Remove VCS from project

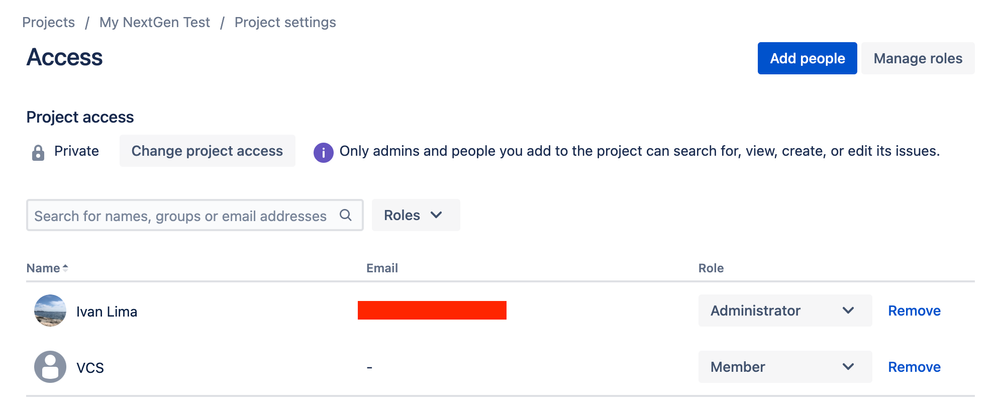click(x=914, y=367)
